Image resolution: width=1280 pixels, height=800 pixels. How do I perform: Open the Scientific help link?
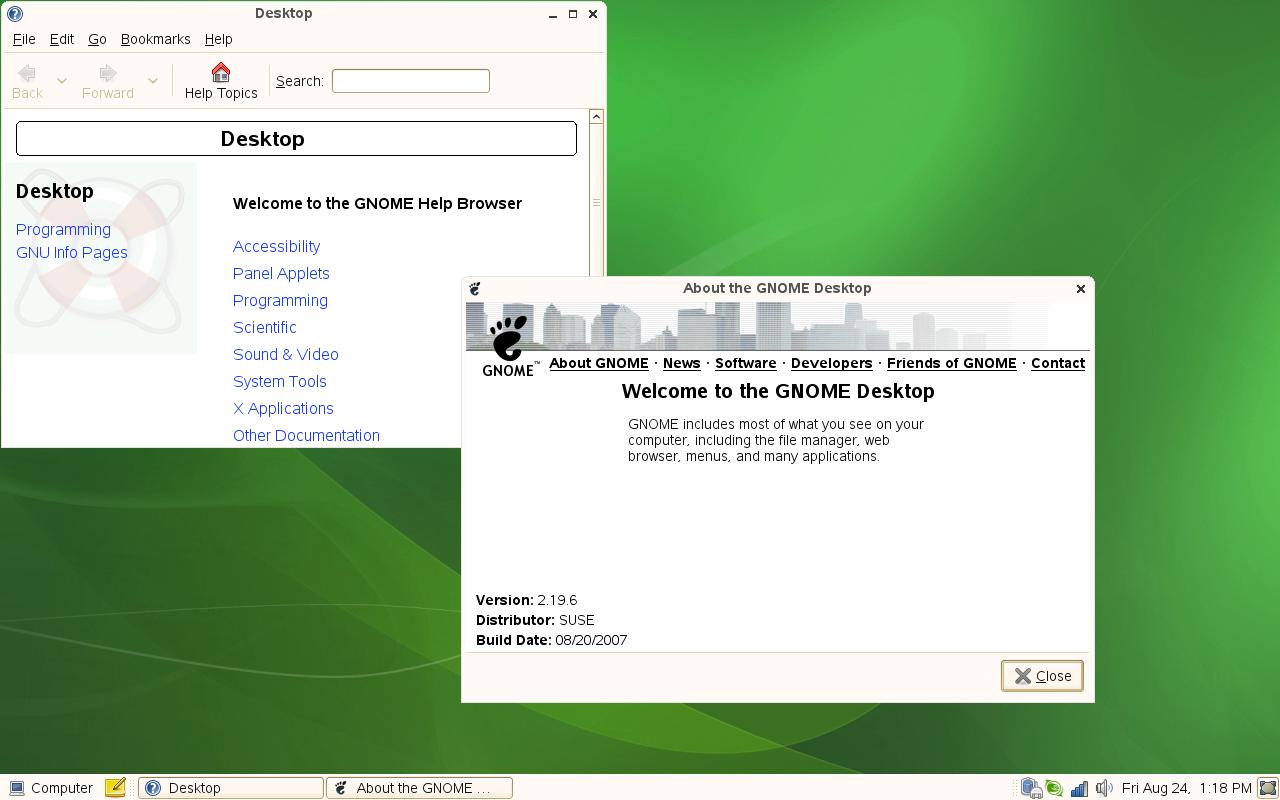264,327
